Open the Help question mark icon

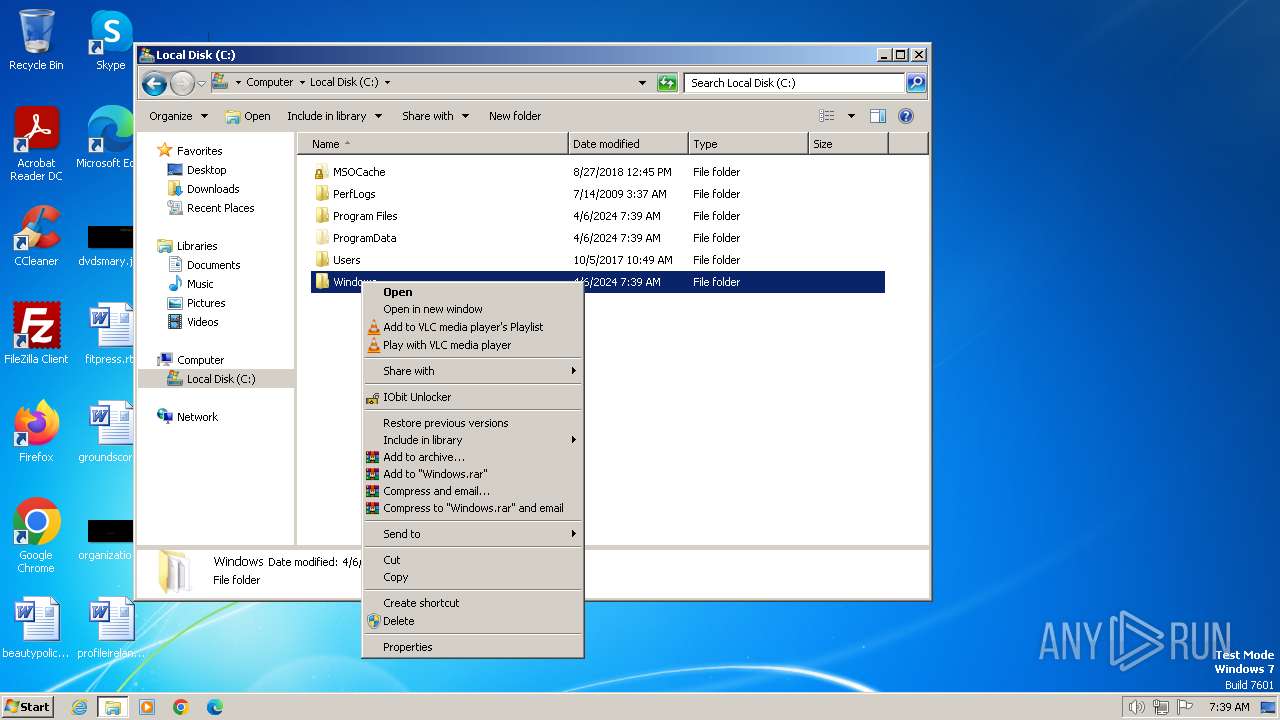click(x=906, y=116)
